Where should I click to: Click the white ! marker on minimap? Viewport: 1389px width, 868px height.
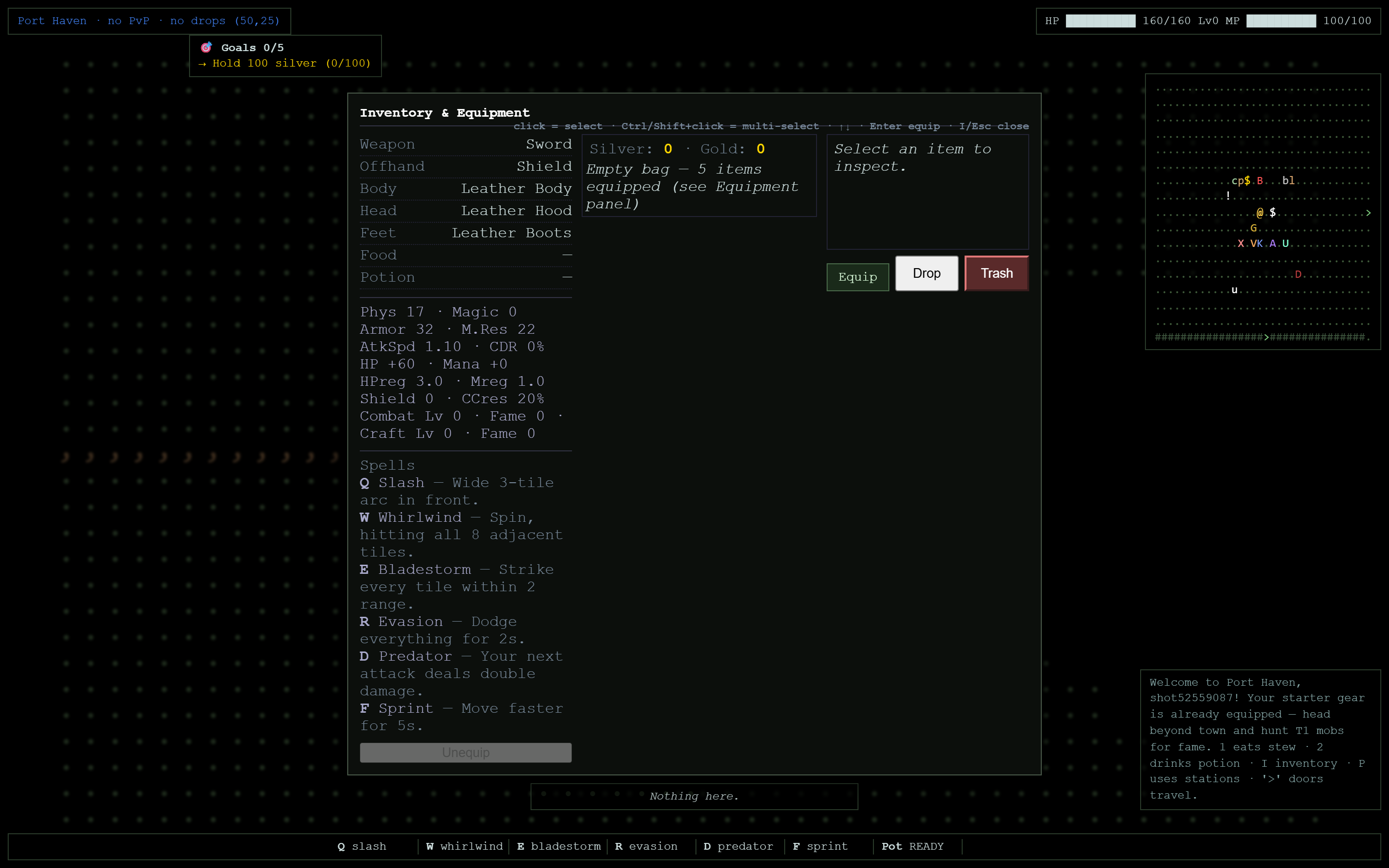(1228, 196)
